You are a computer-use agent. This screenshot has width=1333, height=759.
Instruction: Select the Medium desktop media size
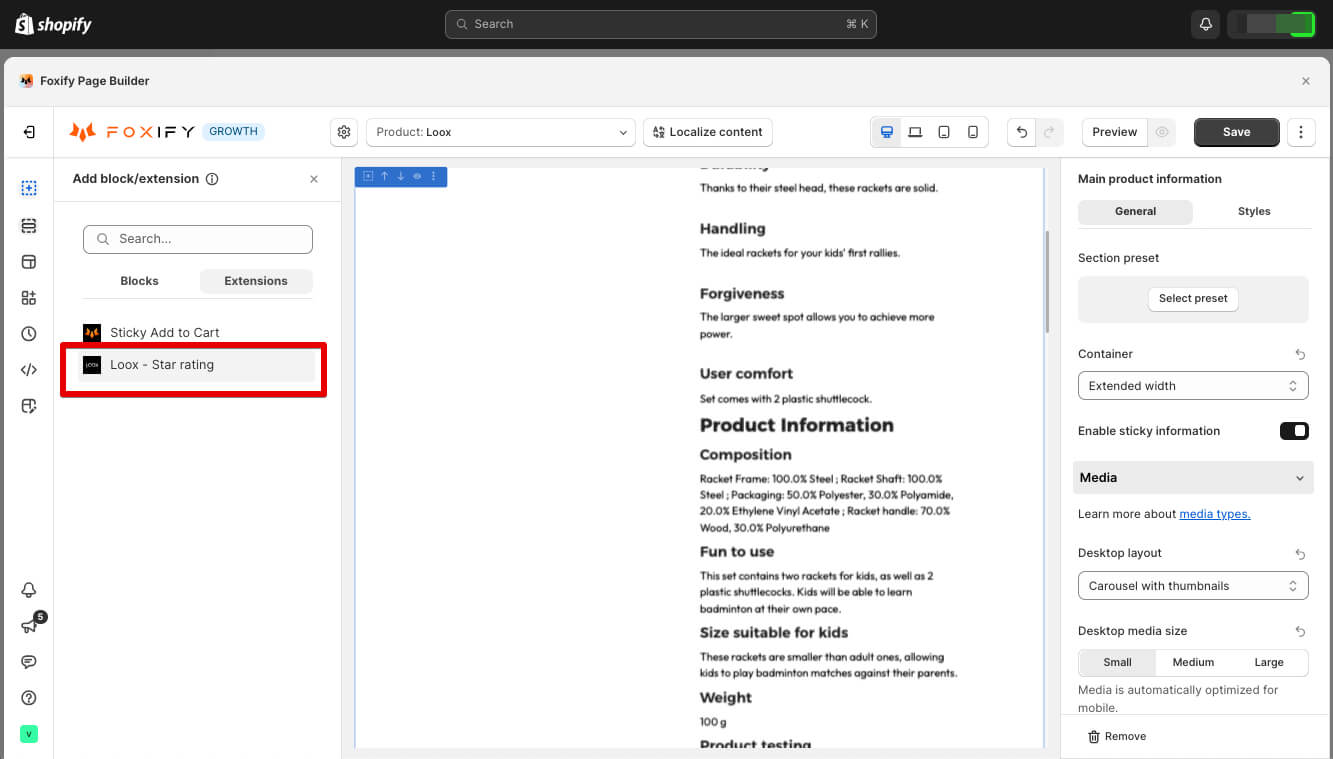(x=1193, y=662)
